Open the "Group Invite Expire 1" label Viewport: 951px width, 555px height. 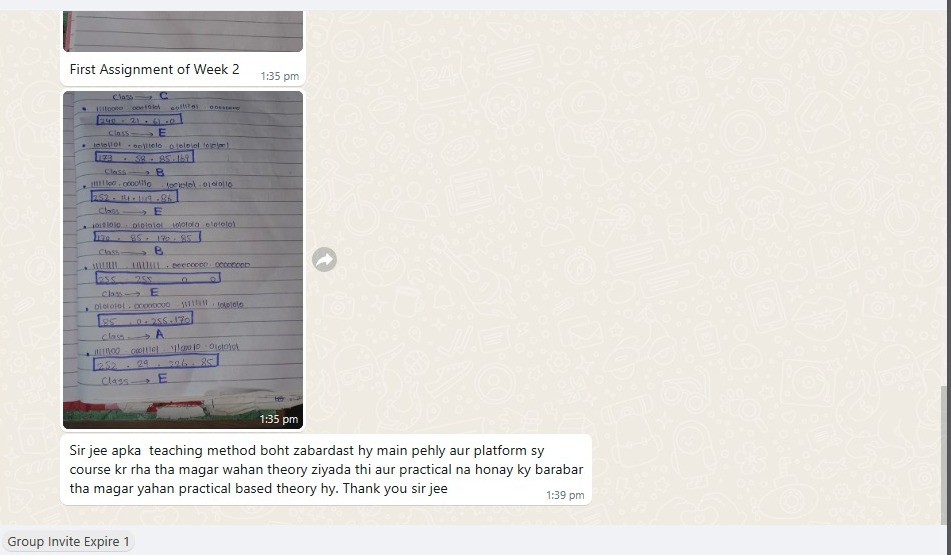click(x=69, y=542)
